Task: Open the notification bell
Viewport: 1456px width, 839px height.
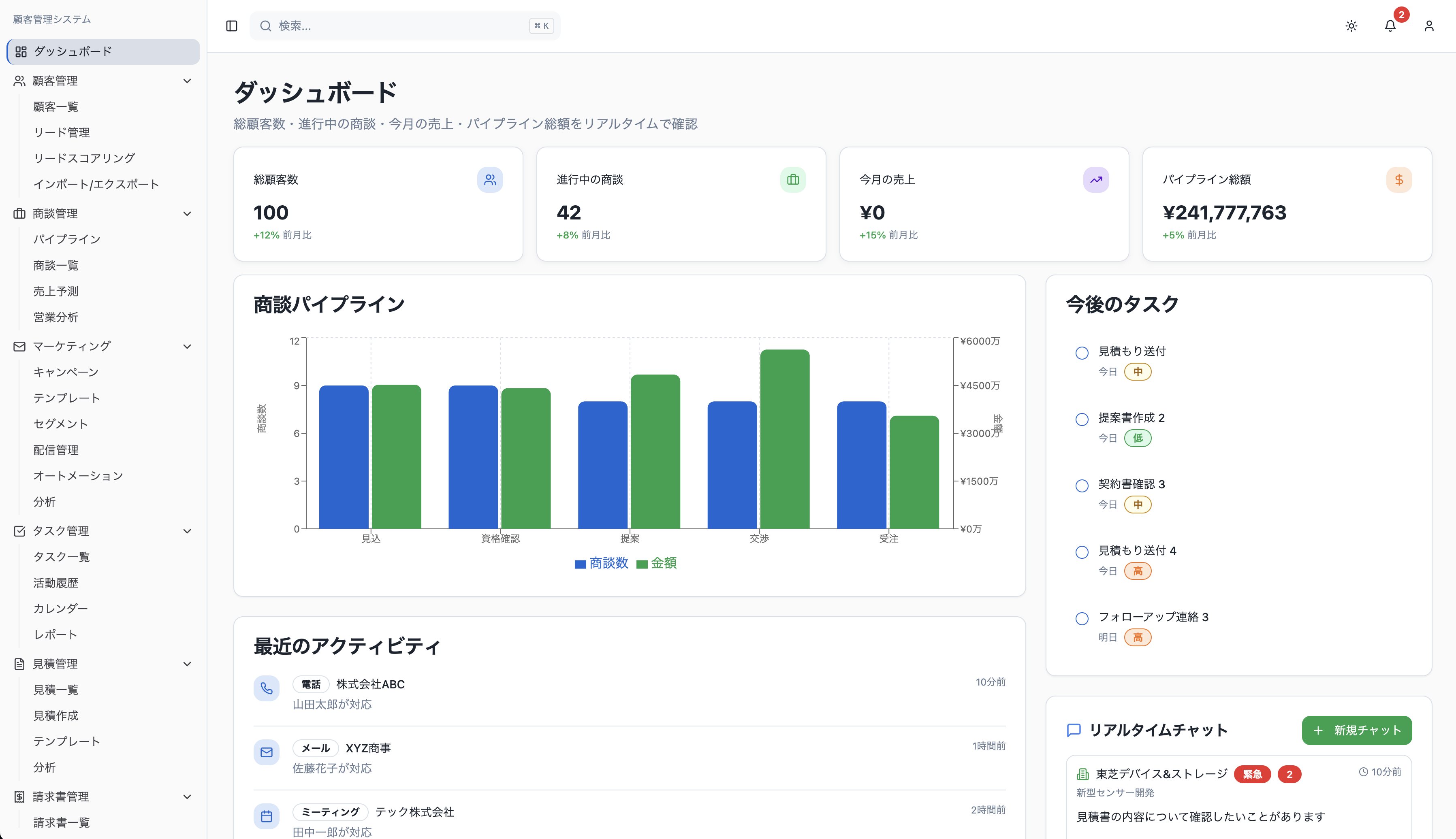Action: click(1391, 26)
